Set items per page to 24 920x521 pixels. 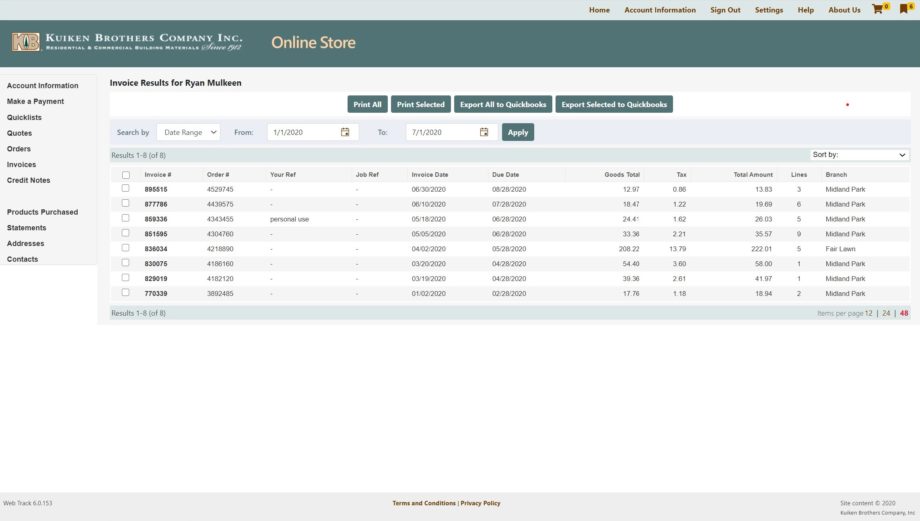[886, 313]
